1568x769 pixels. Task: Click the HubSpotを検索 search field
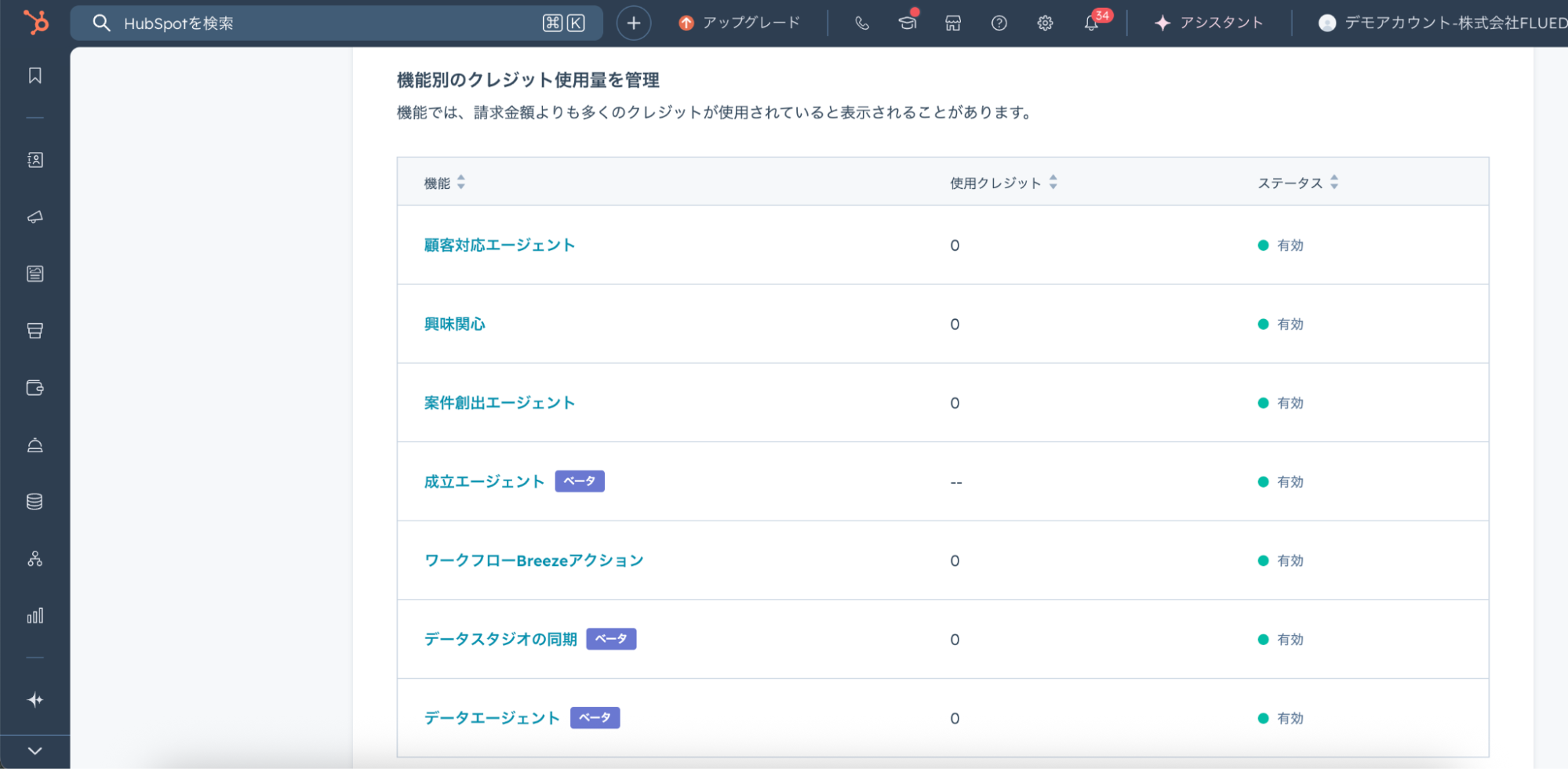pos(329,24)
